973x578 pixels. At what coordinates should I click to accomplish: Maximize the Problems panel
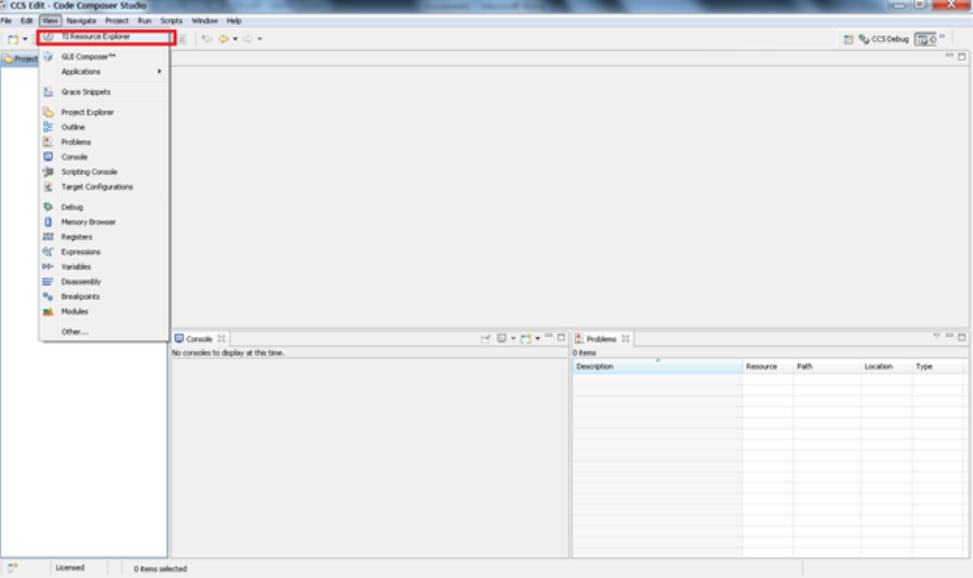(x=962, y=337)
